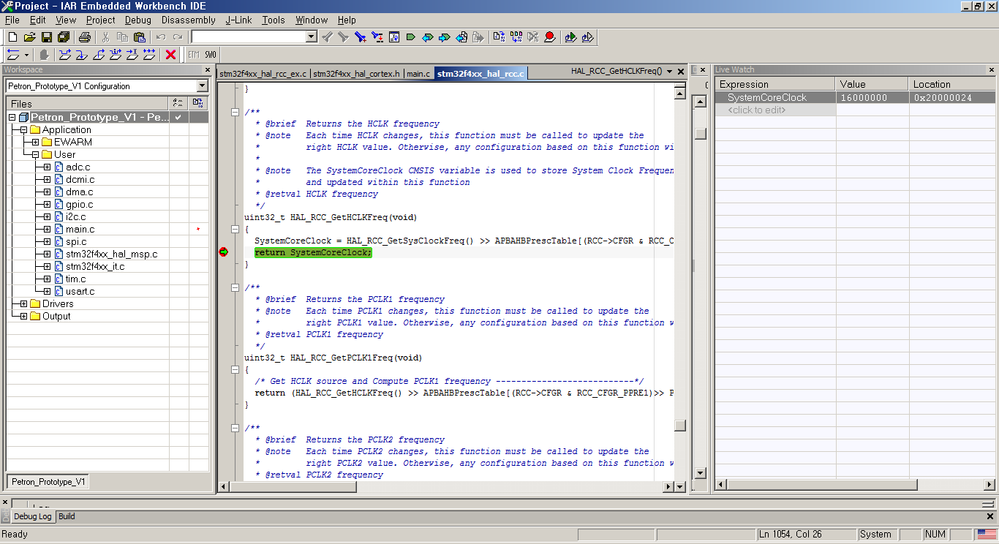Viewport: 999px width, 544px height.
Task: Open the quick search combo box dropdown
Action: 311,37
